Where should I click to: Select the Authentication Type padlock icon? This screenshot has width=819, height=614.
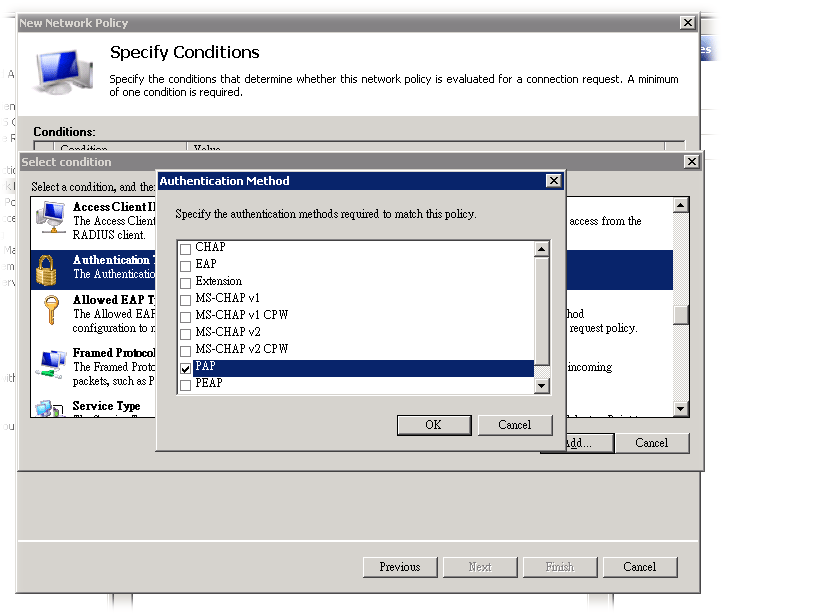pyautogui.click(x=47, y=269)
